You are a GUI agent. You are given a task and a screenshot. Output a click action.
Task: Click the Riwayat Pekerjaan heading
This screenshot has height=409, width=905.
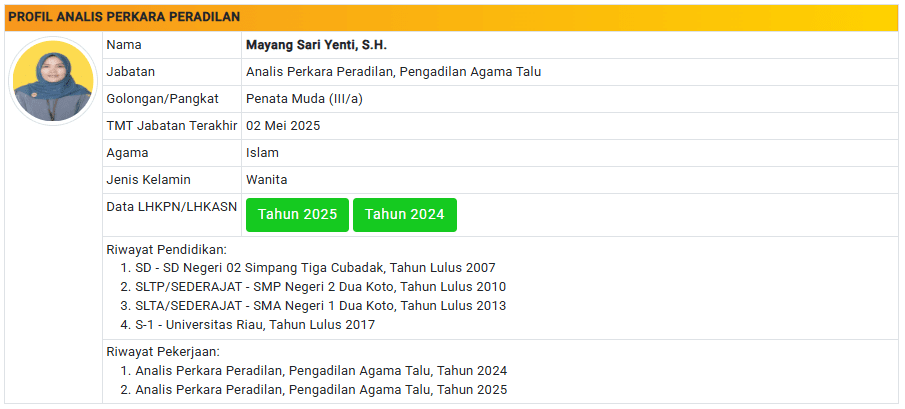163,352
